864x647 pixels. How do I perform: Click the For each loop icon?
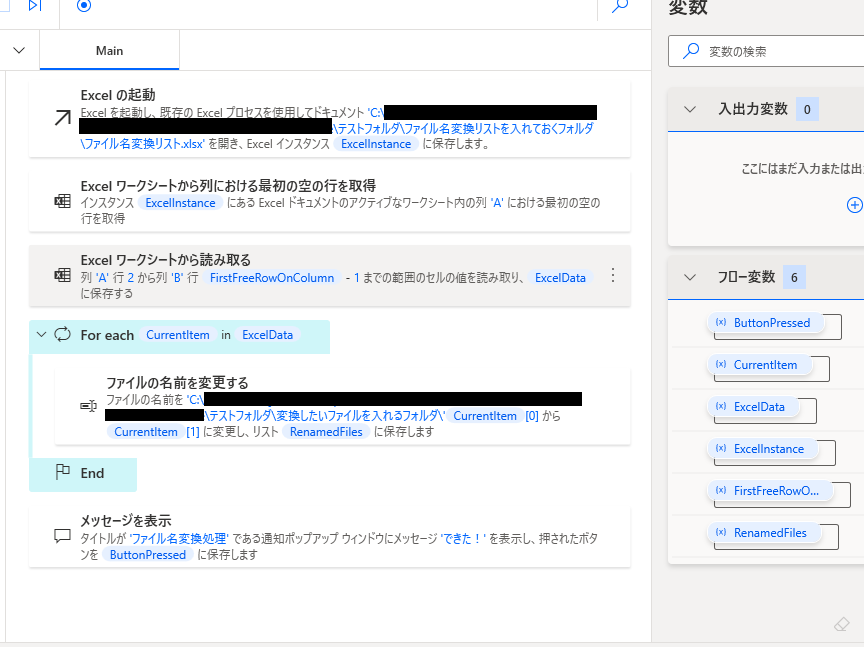point(61,335)
